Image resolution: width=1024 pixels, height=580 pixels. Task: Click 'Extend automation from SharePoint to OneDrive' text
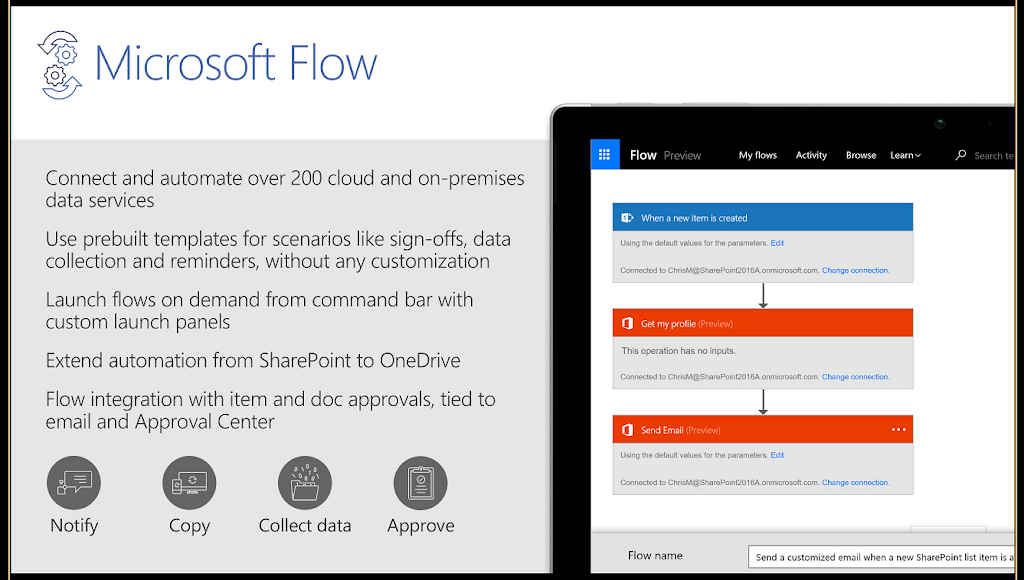(x=253, y=361)
